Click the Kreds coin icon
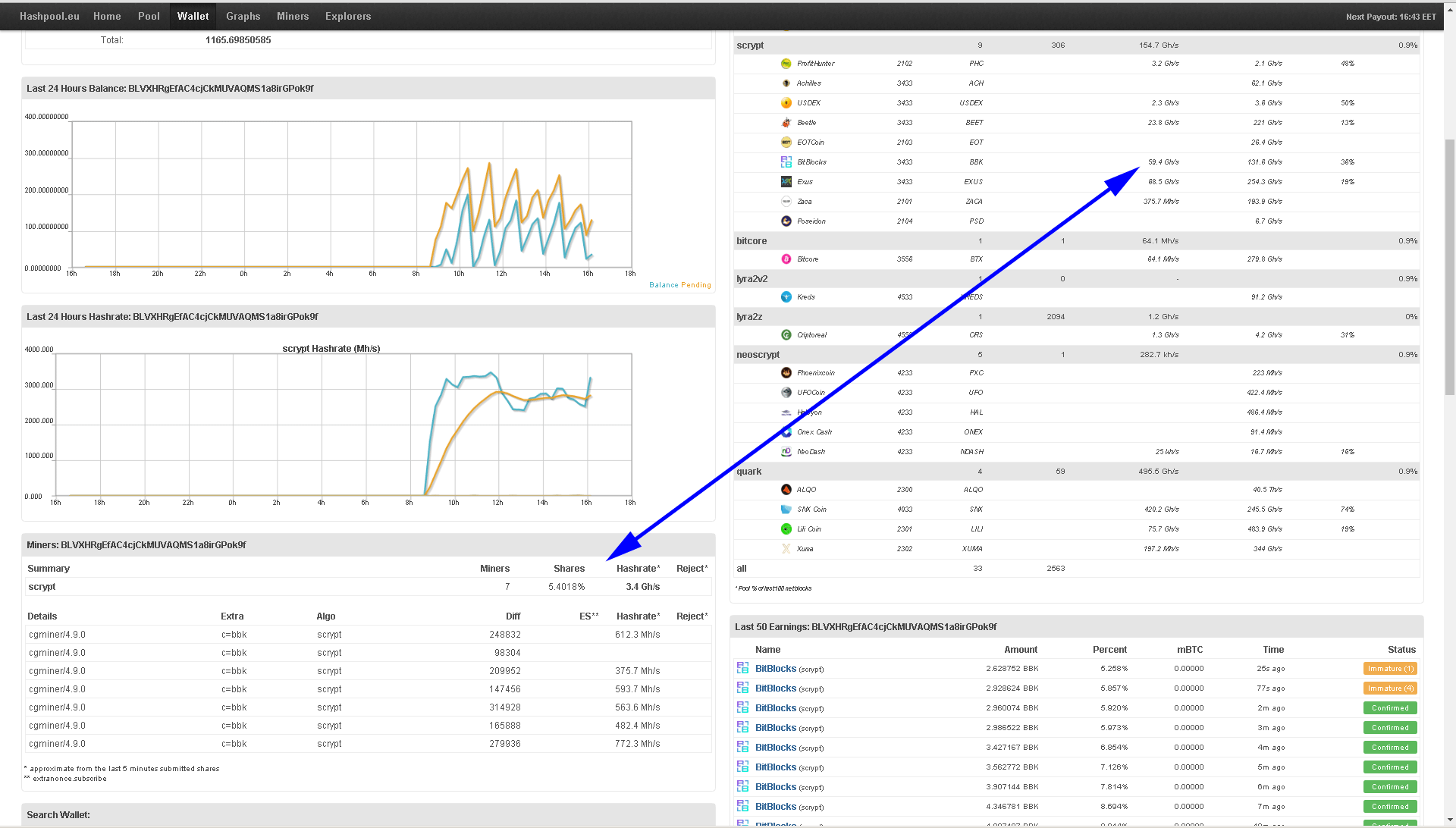 tap(786, 297)
